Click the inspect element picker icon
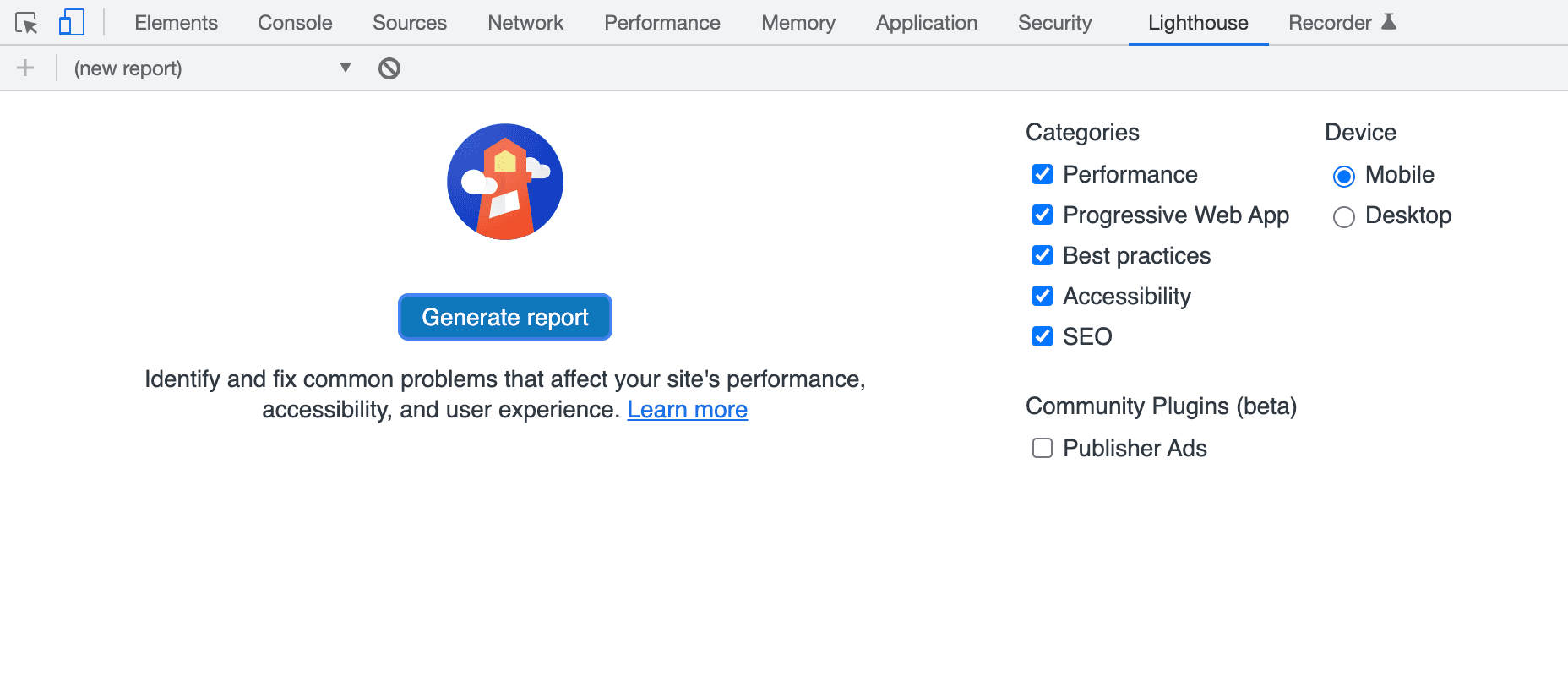1568x698 pixels. [x=26, y=23]
